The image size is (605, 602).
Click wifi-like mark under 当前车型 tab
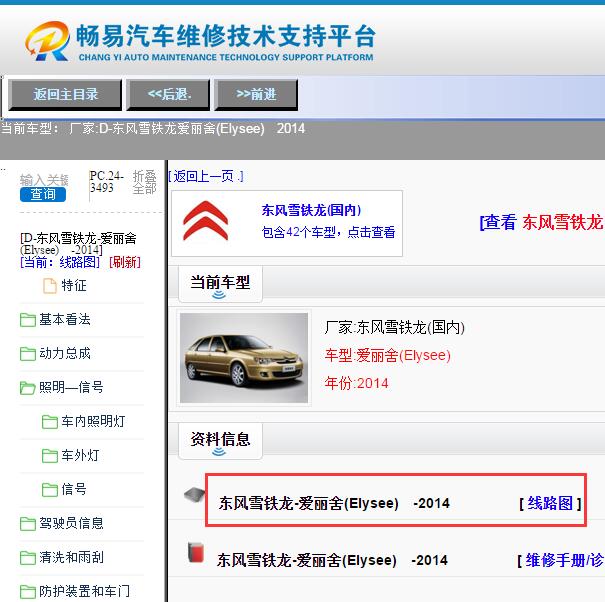coord(219,295)
